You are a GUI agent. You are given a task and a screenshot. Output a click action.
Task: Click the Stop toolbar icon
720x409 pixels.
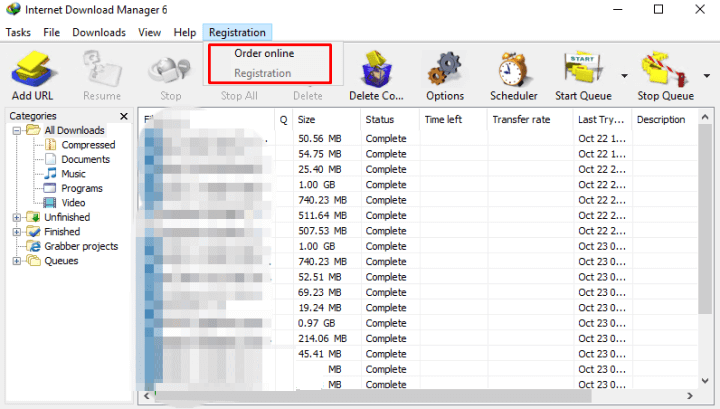point(170,70)
